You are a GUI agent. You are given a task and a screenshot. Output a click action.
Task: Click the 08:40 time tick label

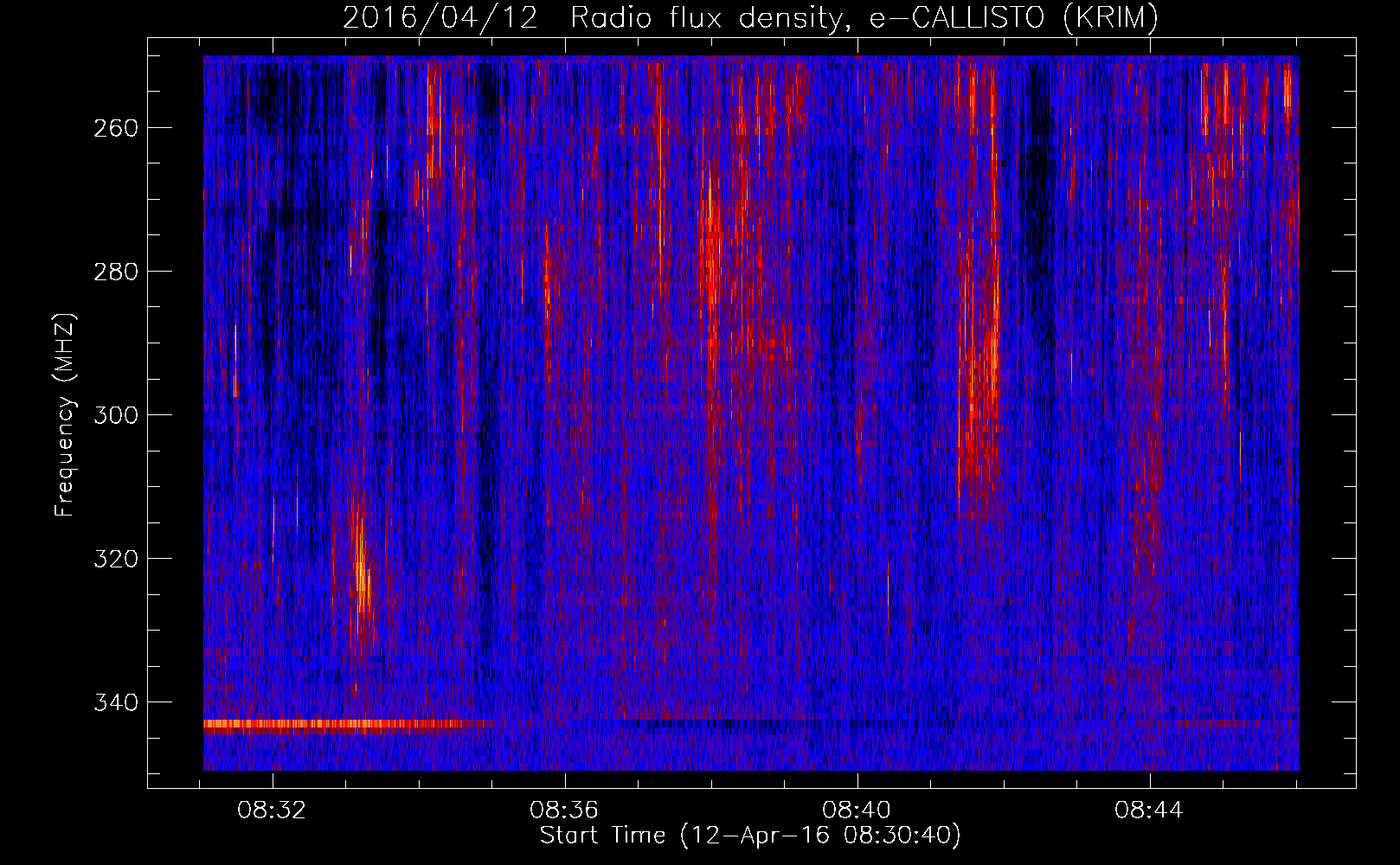[857, 811]
